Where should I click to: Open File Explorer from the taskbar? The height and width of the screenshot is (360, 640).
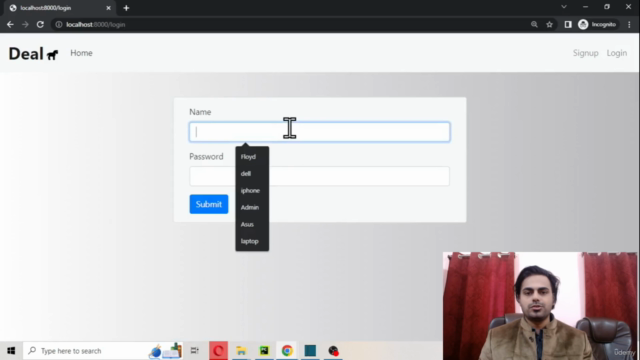241,351
